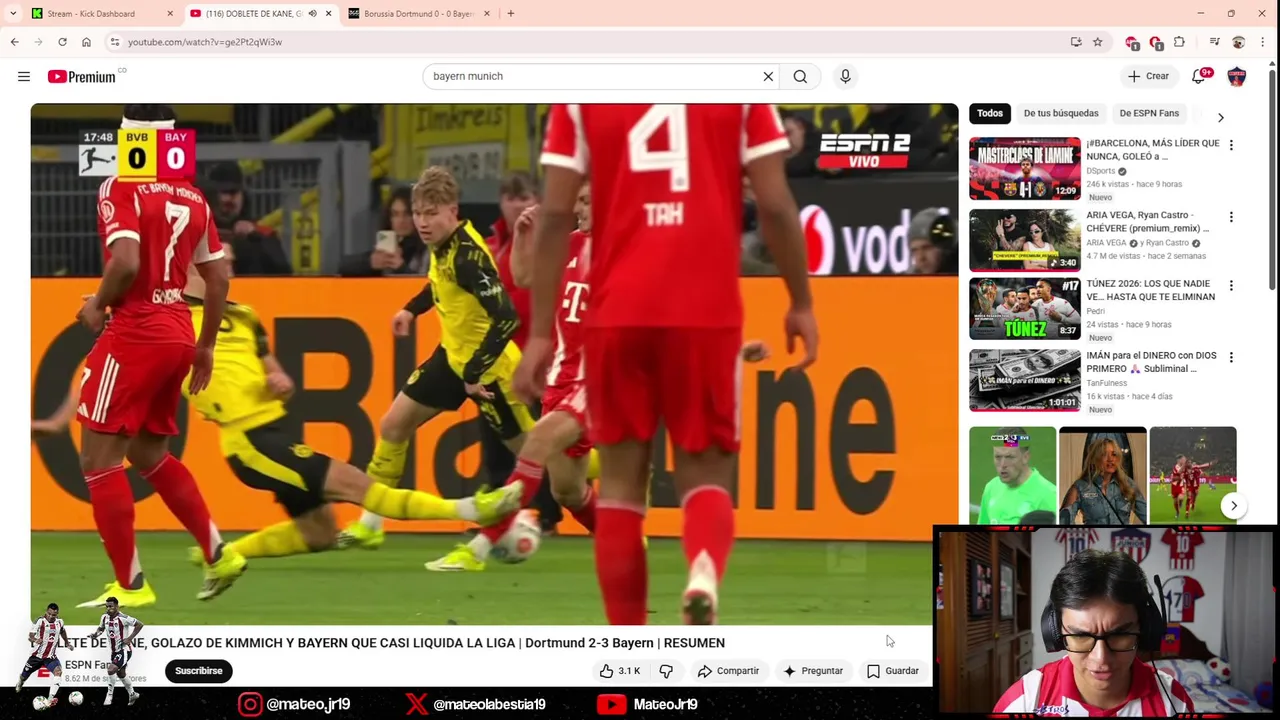View site information icon in address bar

pos(115,42)
